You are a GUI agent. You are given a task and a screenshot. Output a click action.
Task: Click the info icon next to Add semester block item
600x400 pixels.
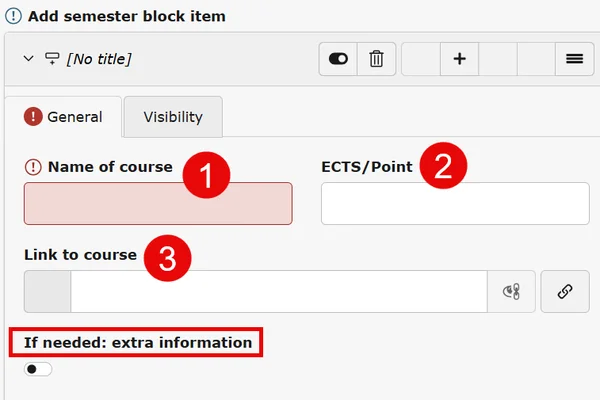tap(13, 16)
